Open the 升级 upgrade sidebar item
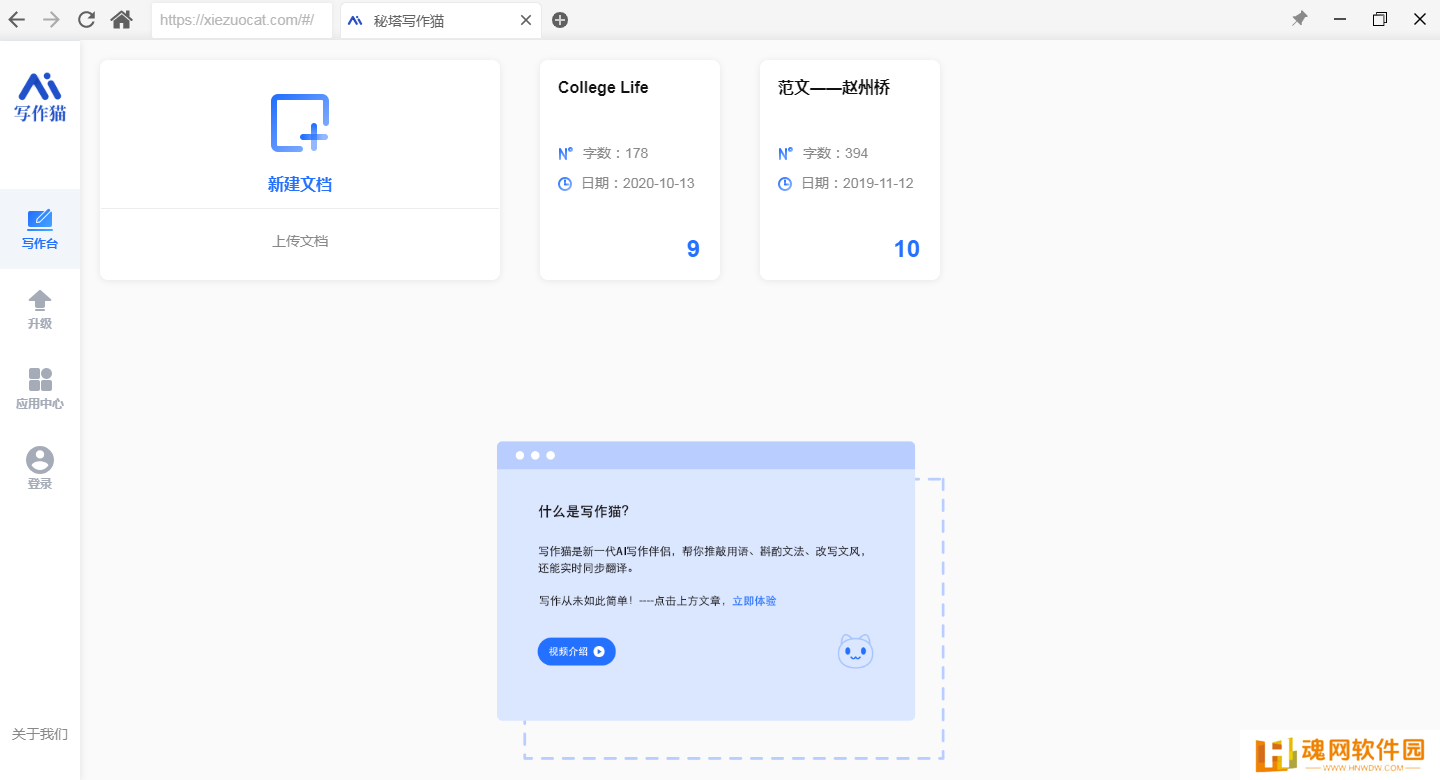1440x780 pixels. point(40,309)
